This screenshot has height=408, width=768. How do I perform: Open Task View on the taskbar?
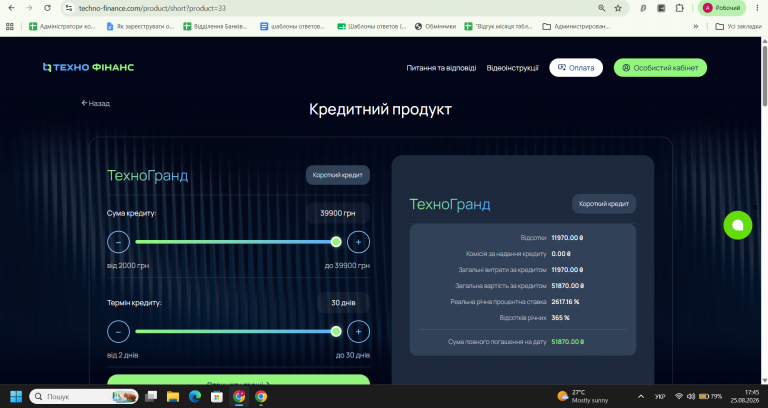pyautogui.click(x=151, y=396)
